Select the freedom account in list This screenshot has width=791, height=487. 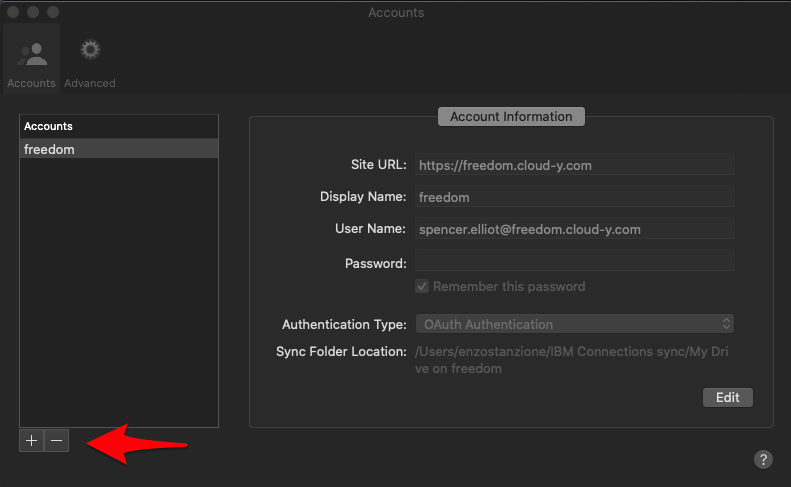pyautogui.click(x=118, y=149)
